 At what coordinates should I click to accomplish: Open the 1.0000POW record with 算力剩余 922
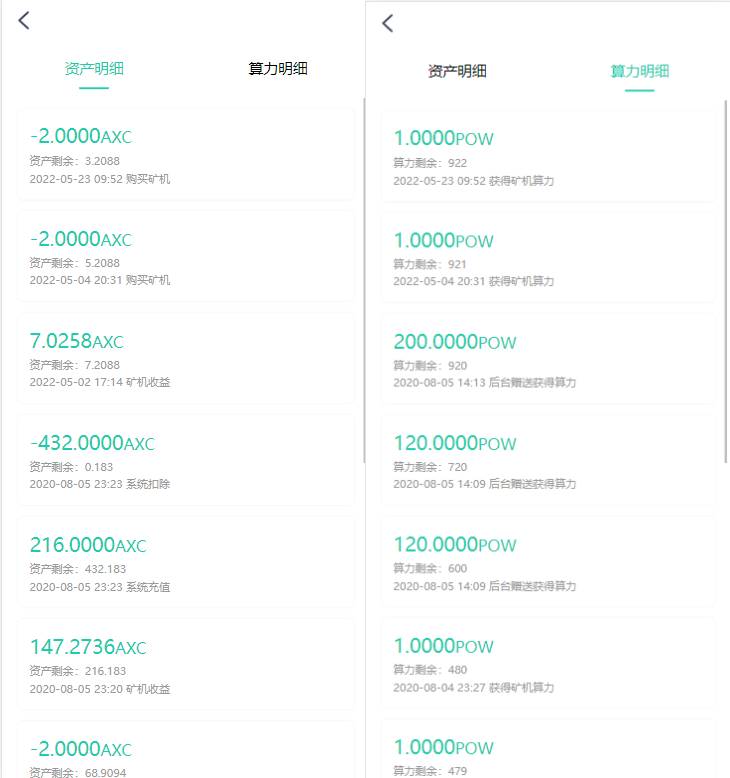[548, 157]
